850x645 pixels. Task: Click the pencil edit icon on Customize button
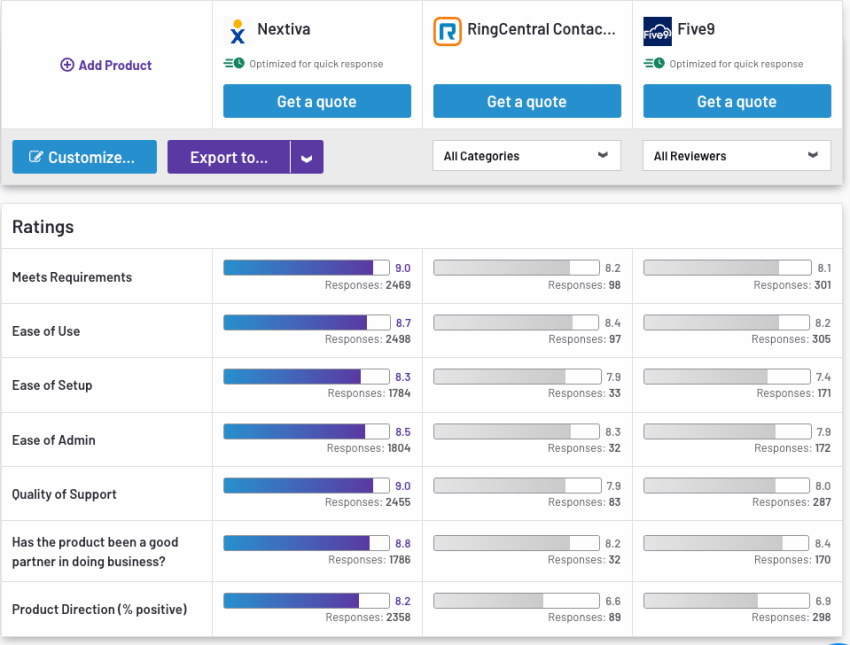36,157
